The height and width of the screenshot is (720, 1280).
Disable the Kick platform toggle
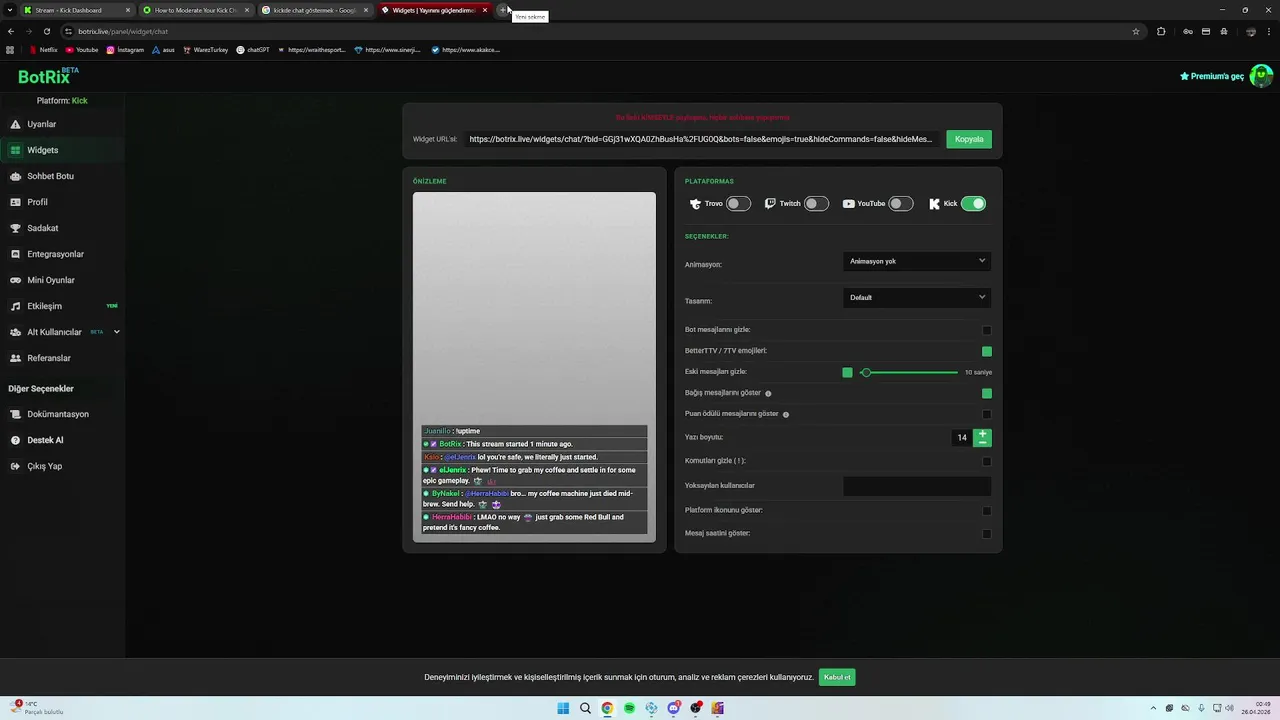point(973,204)
